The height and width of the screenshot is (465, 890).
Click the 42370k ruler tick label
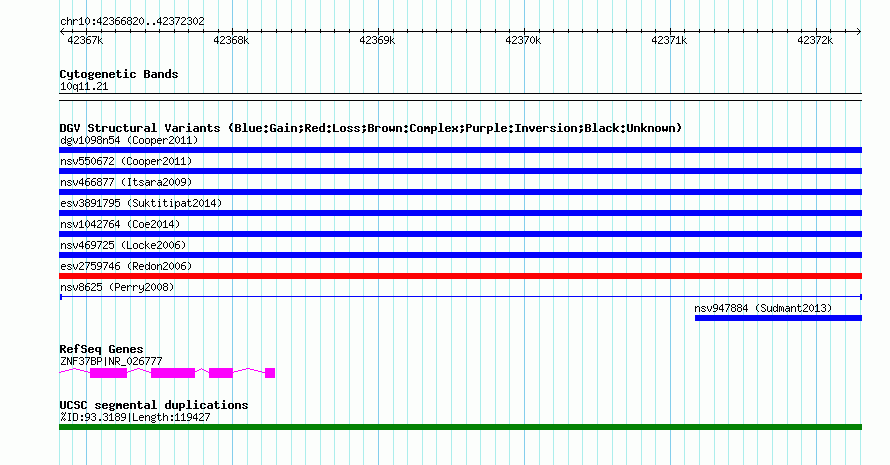(x=523, y=40)
